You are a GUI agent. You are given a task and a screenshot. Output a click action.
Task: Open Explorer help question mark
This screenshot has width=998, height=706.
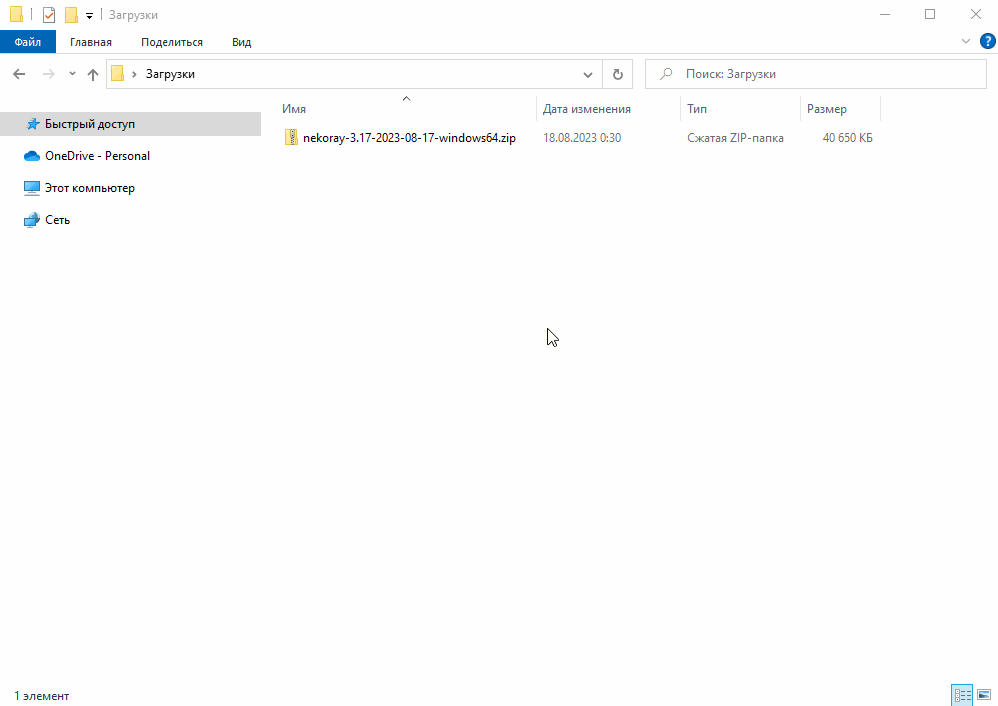pyautogui.click(x=988, y=41)
